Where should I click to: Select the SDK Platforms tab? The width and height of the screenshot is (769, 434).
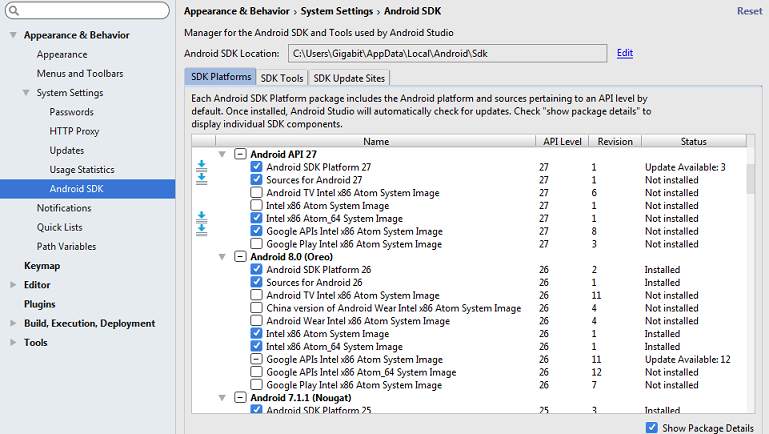[x=221, y=77]
